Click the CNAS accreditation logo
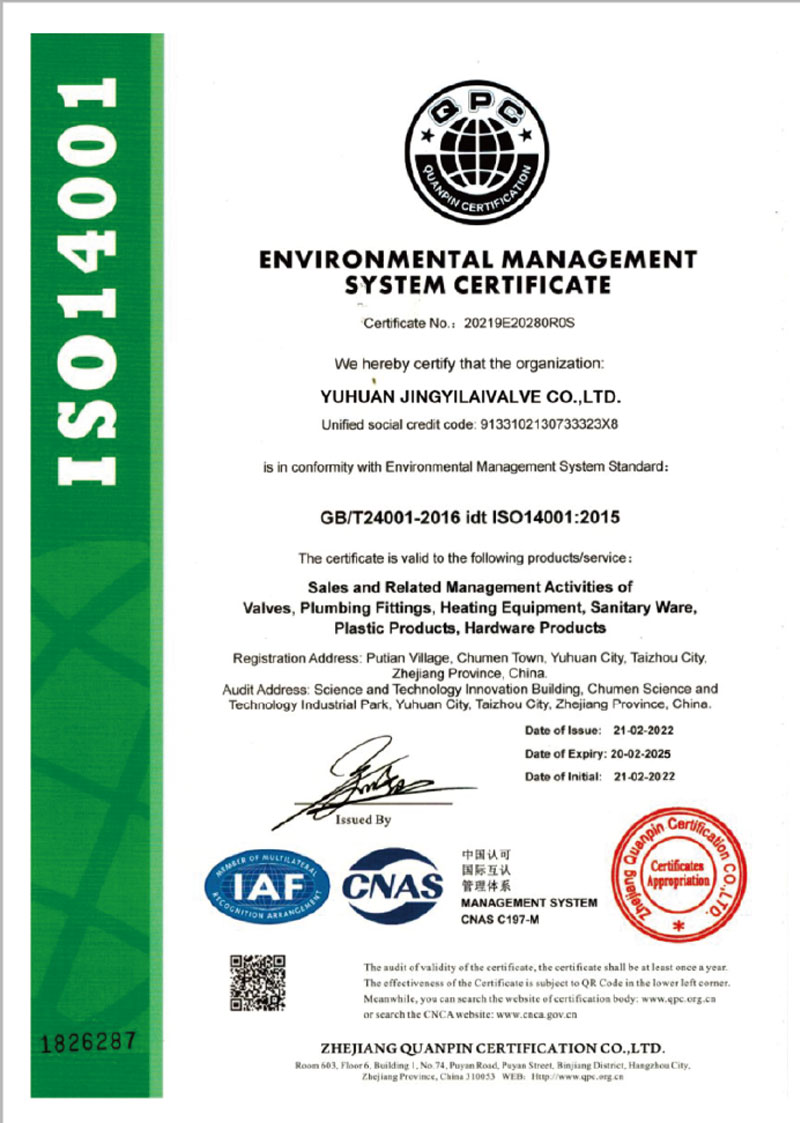The width and height of the screenshot is (800, 1123). tap(392, 886)
